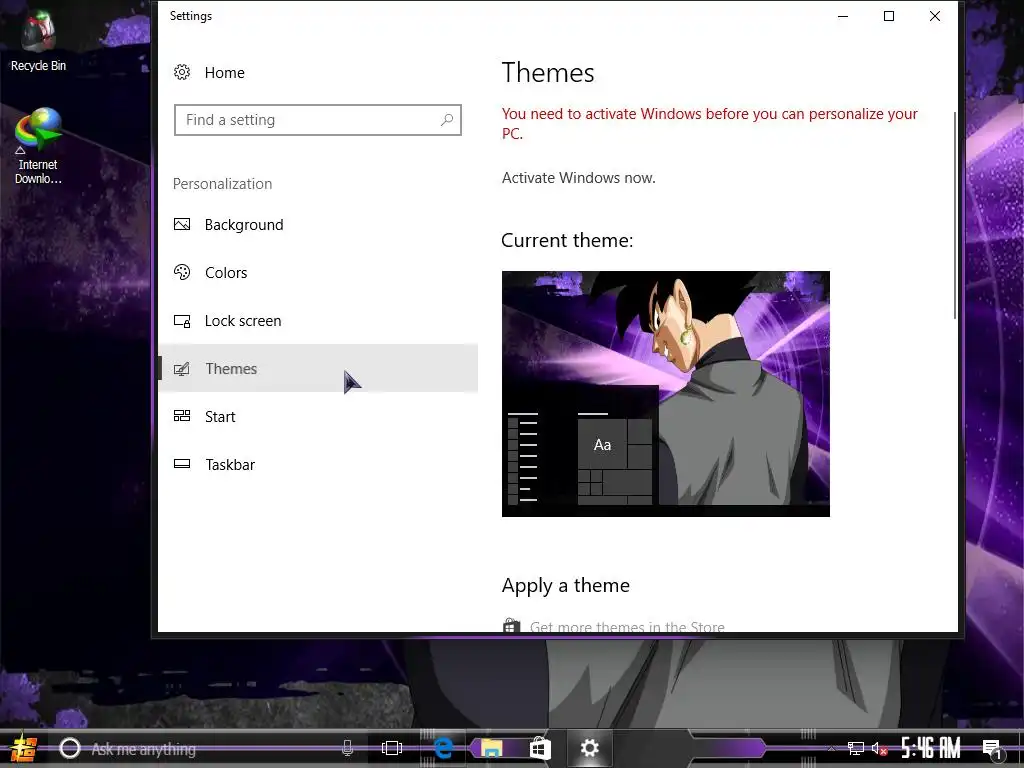This screenshot has height=768, width=1024.
Task: Open the Action Center notifications icon
Action: (992, 749)
